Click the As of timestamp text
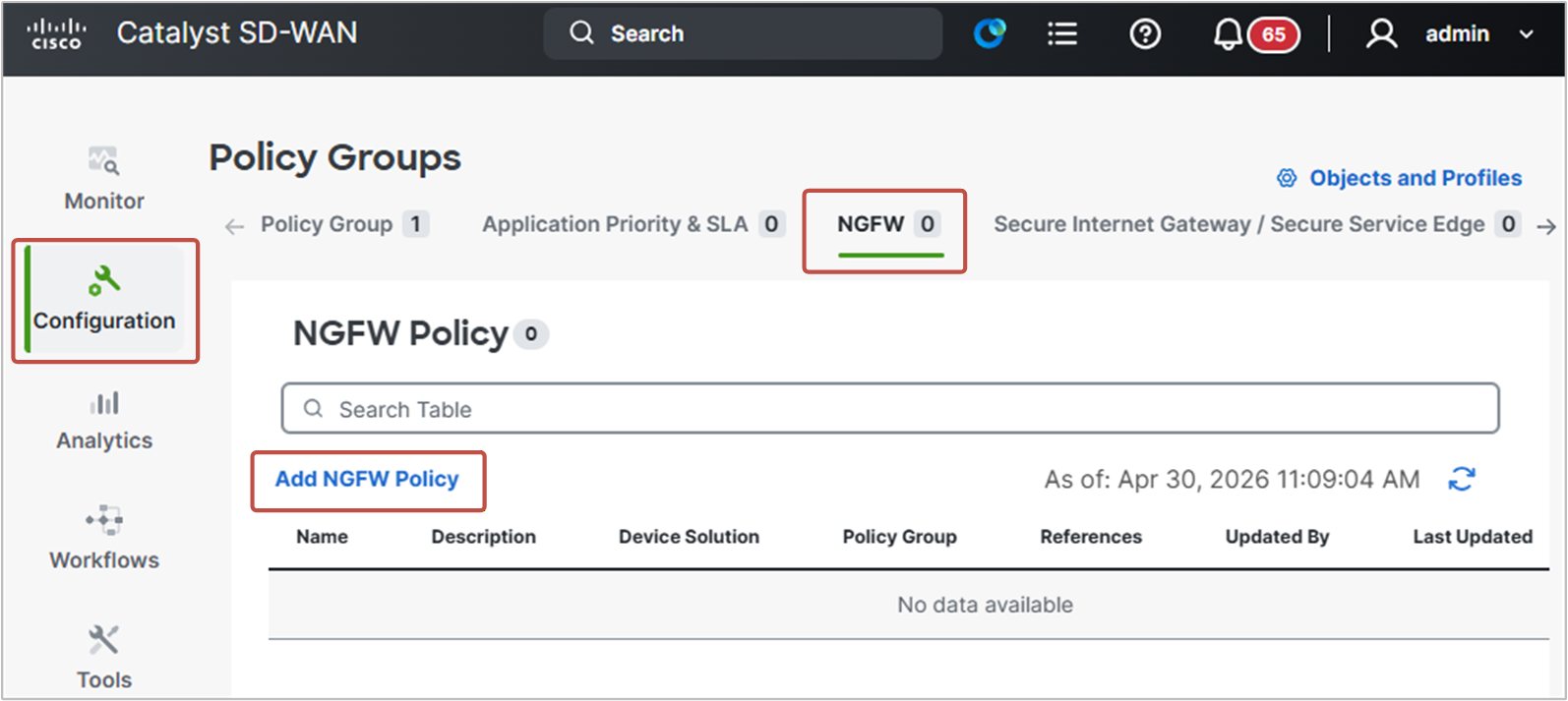Image resolution: width=1568 pixels, height=701 pixels. pyautogui.click(x=1232, y=479)
